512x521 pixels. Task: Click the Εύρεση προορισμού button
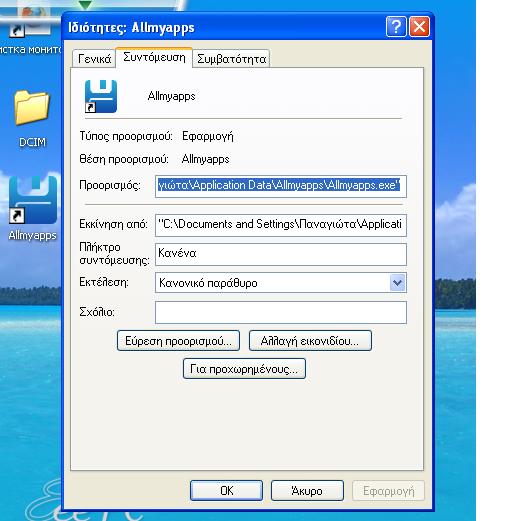coord(178,341)
